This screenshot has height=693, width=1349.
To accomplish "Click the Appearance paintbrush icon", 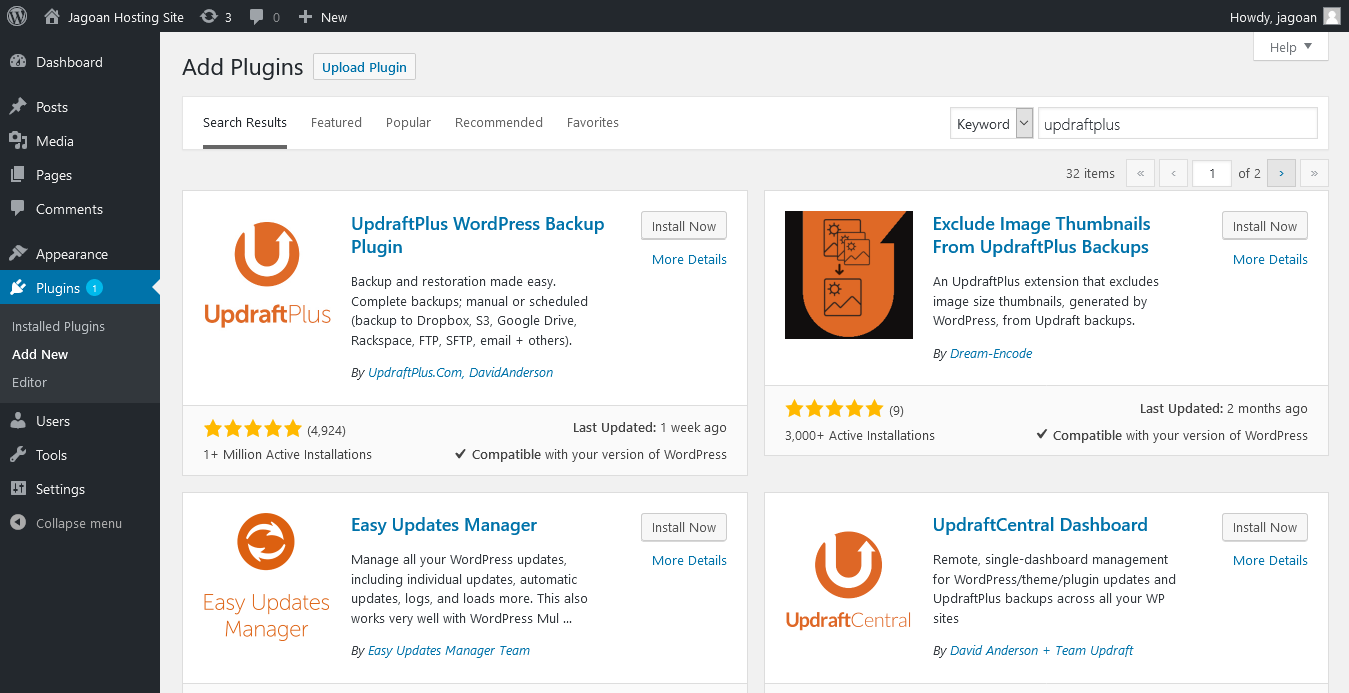I will (18, 254).
